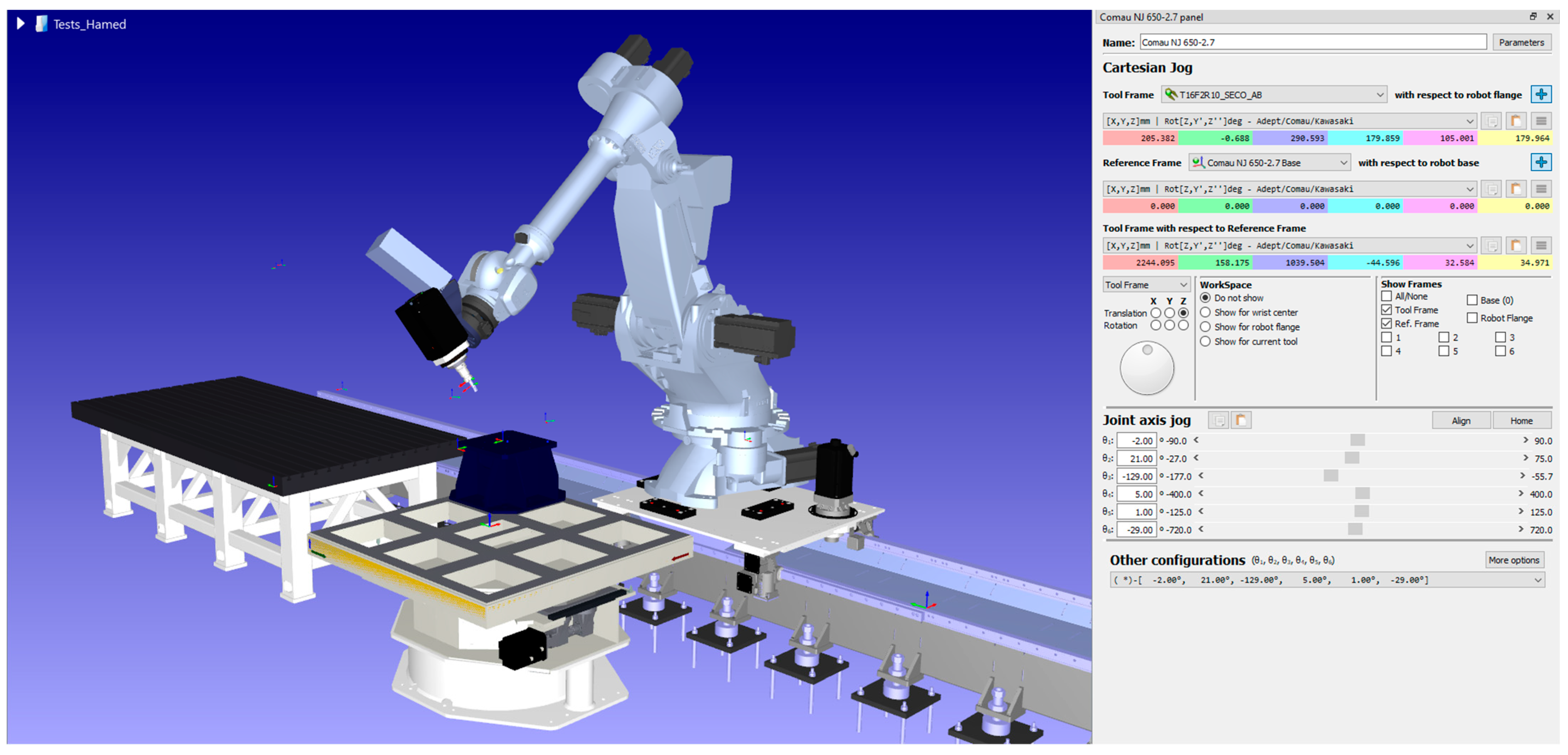1568x755 pixels.
Task: Select Show for wrist center workspace option
Action: (1205, 312)
